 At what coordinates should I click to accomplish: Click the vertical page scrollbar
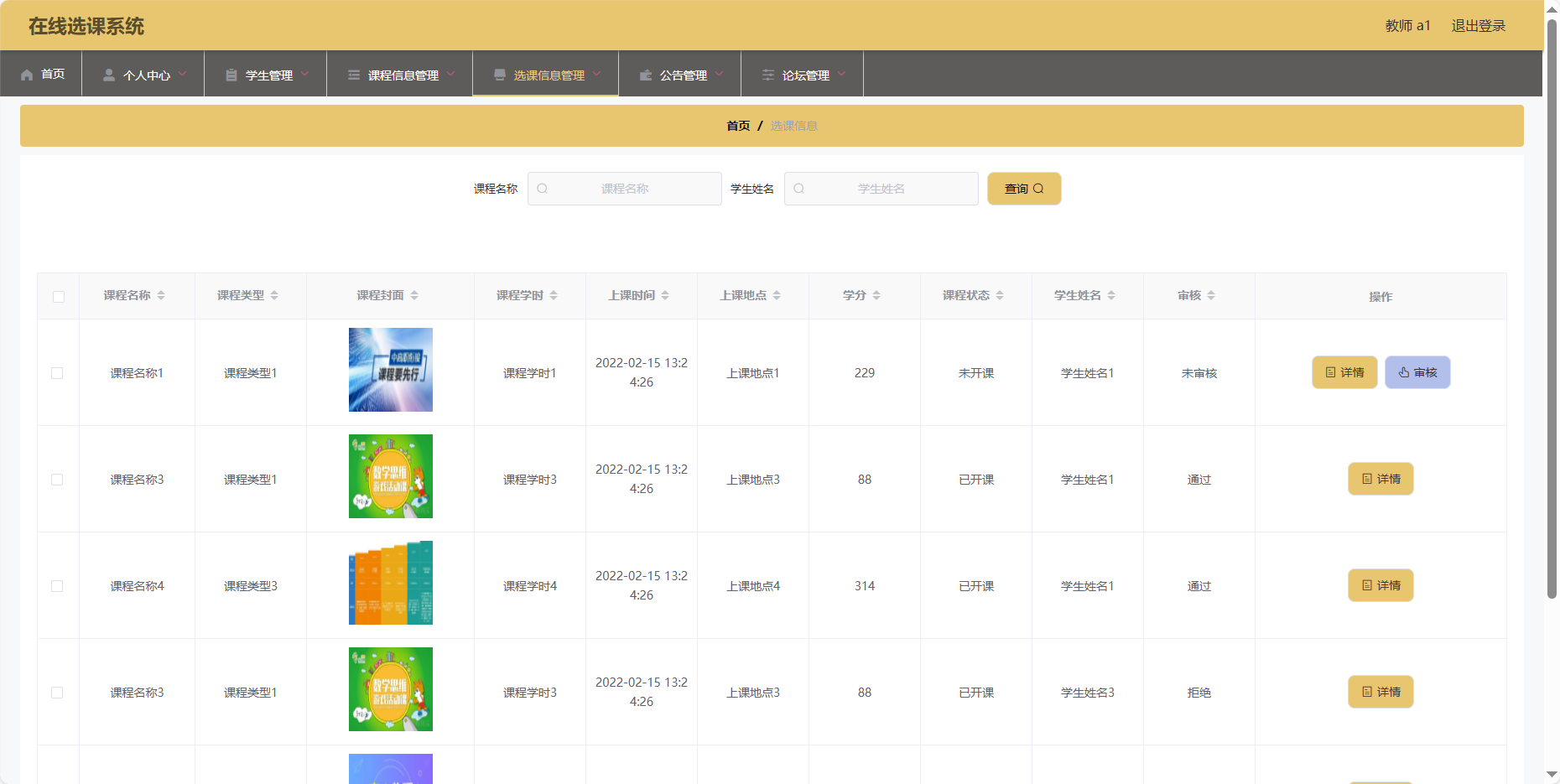1552,309
